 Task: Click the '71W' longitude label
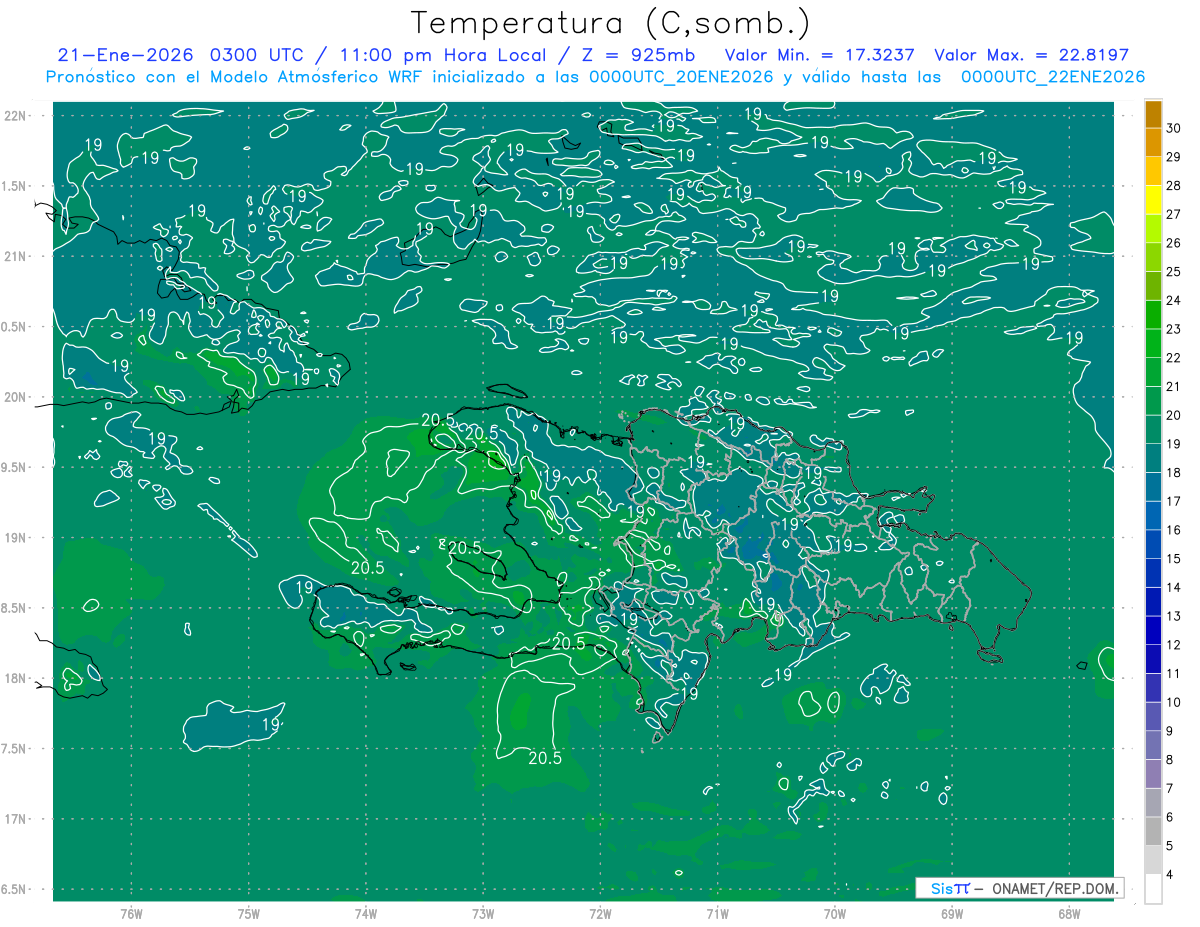coord(717,913)
